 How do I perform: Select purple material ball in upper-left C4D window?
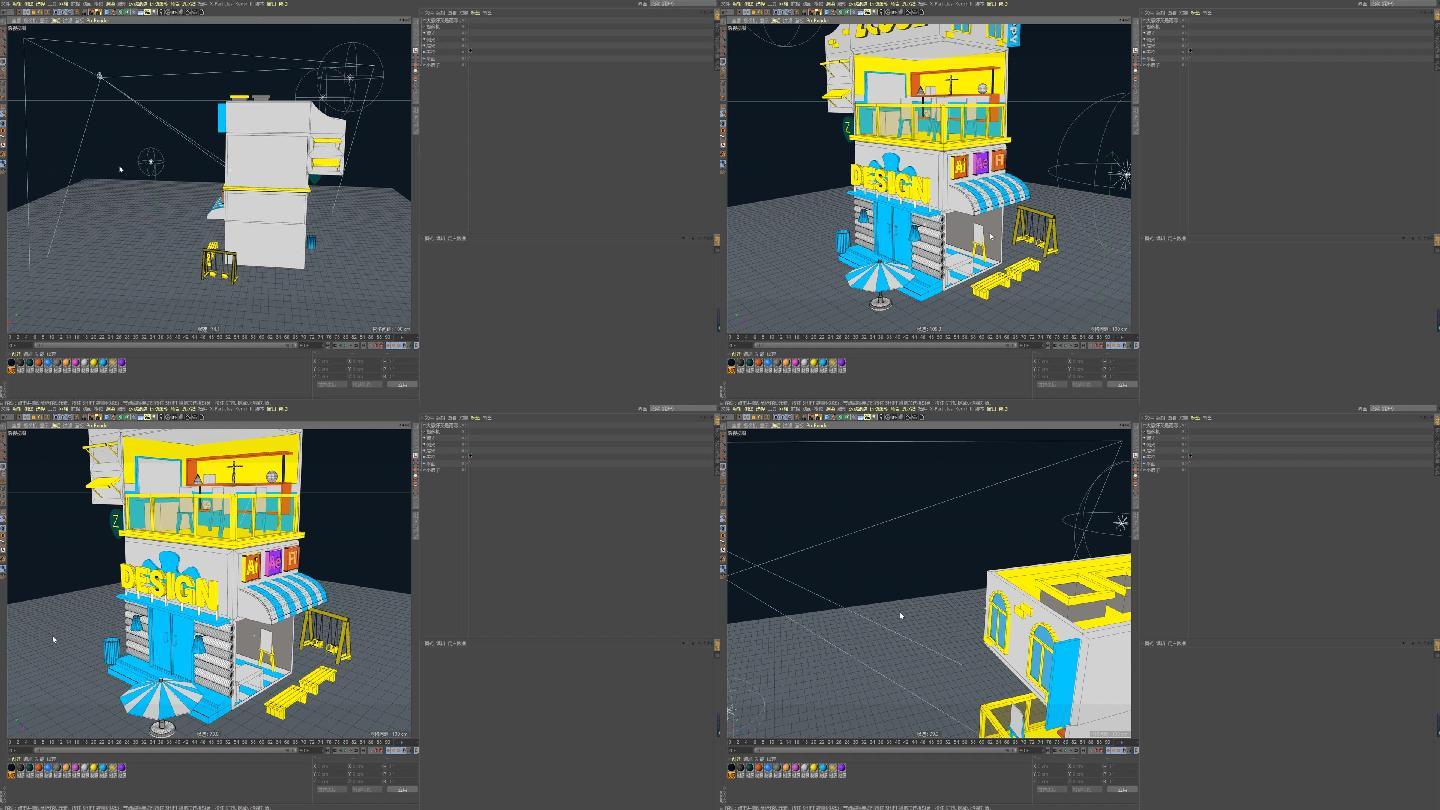coord(122,362)
